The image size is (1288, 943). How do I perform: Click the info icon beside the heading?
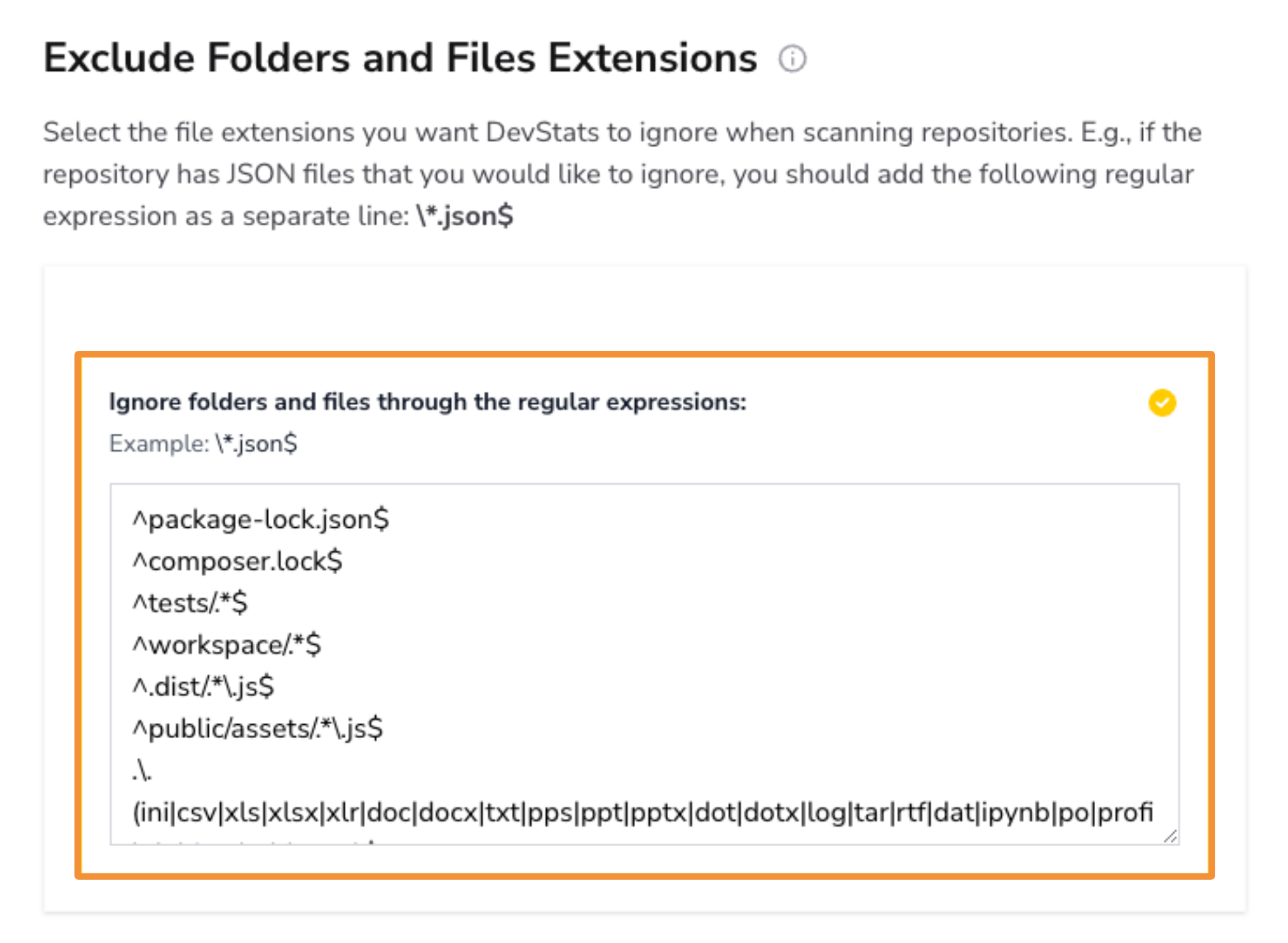792,59
